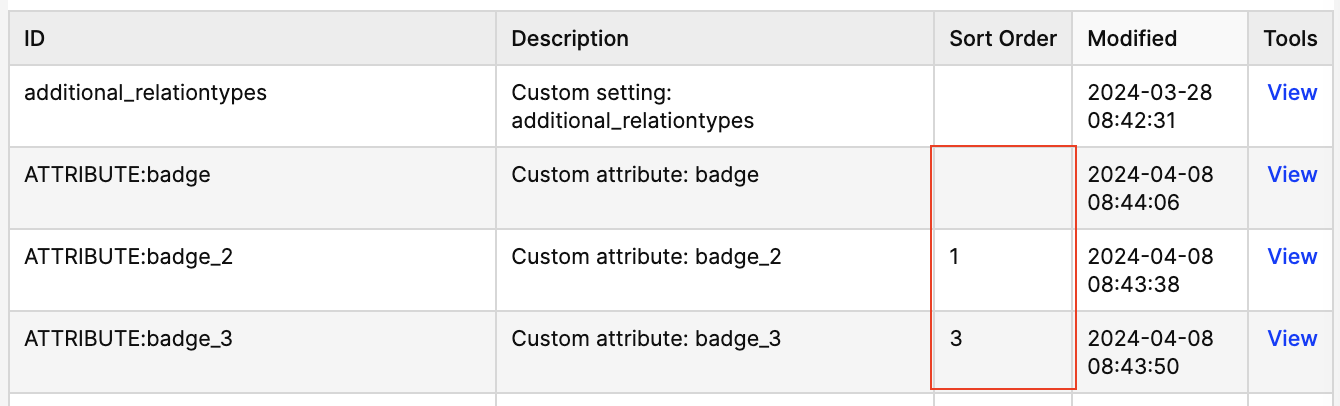The width and height of the screenshot is (1340, 406).
Task: Select modified date 2024-03-28 08:42:31
Action: tap(1149, 106)
